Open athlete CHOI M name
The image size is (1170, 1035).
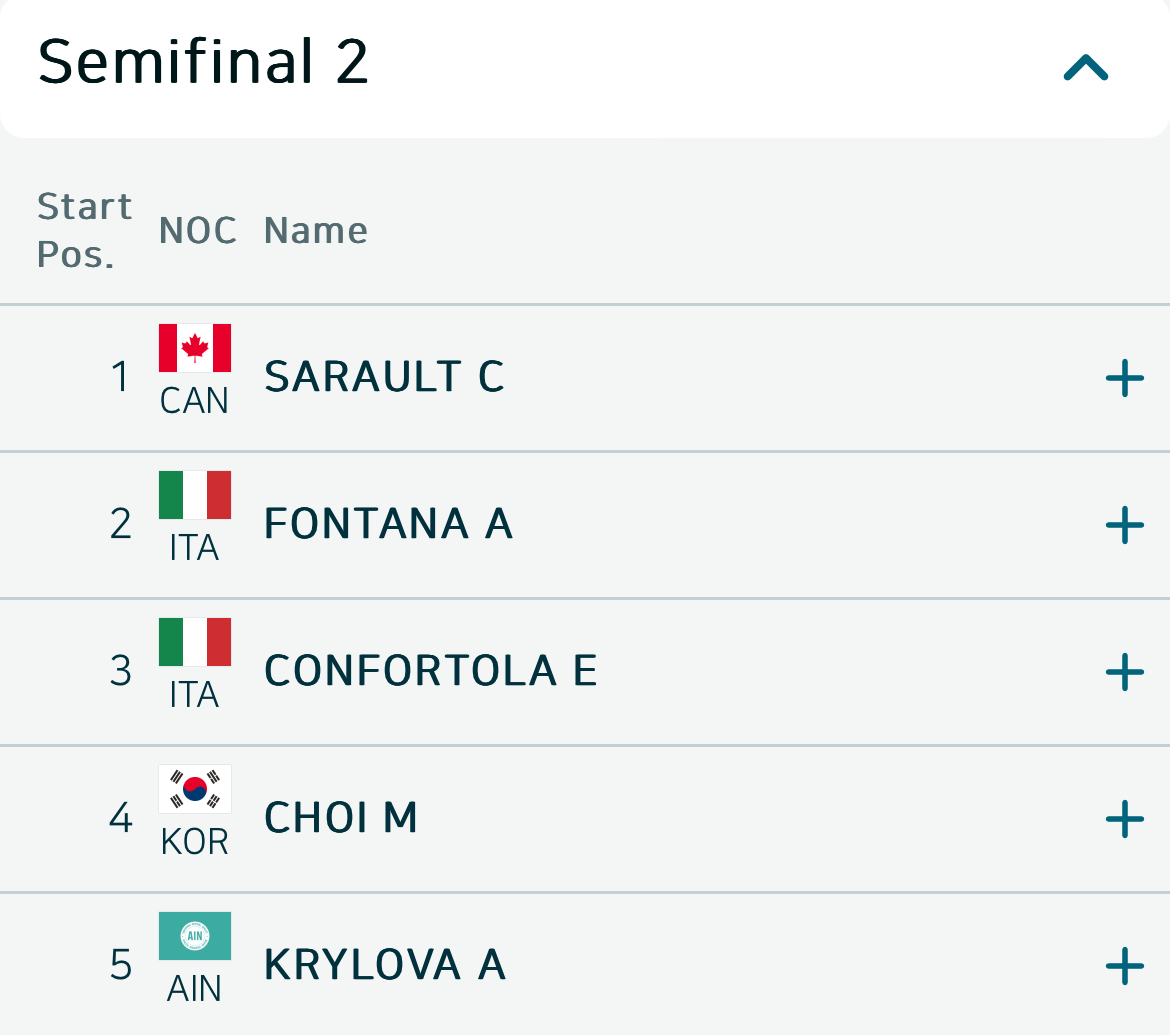point(340,818)
